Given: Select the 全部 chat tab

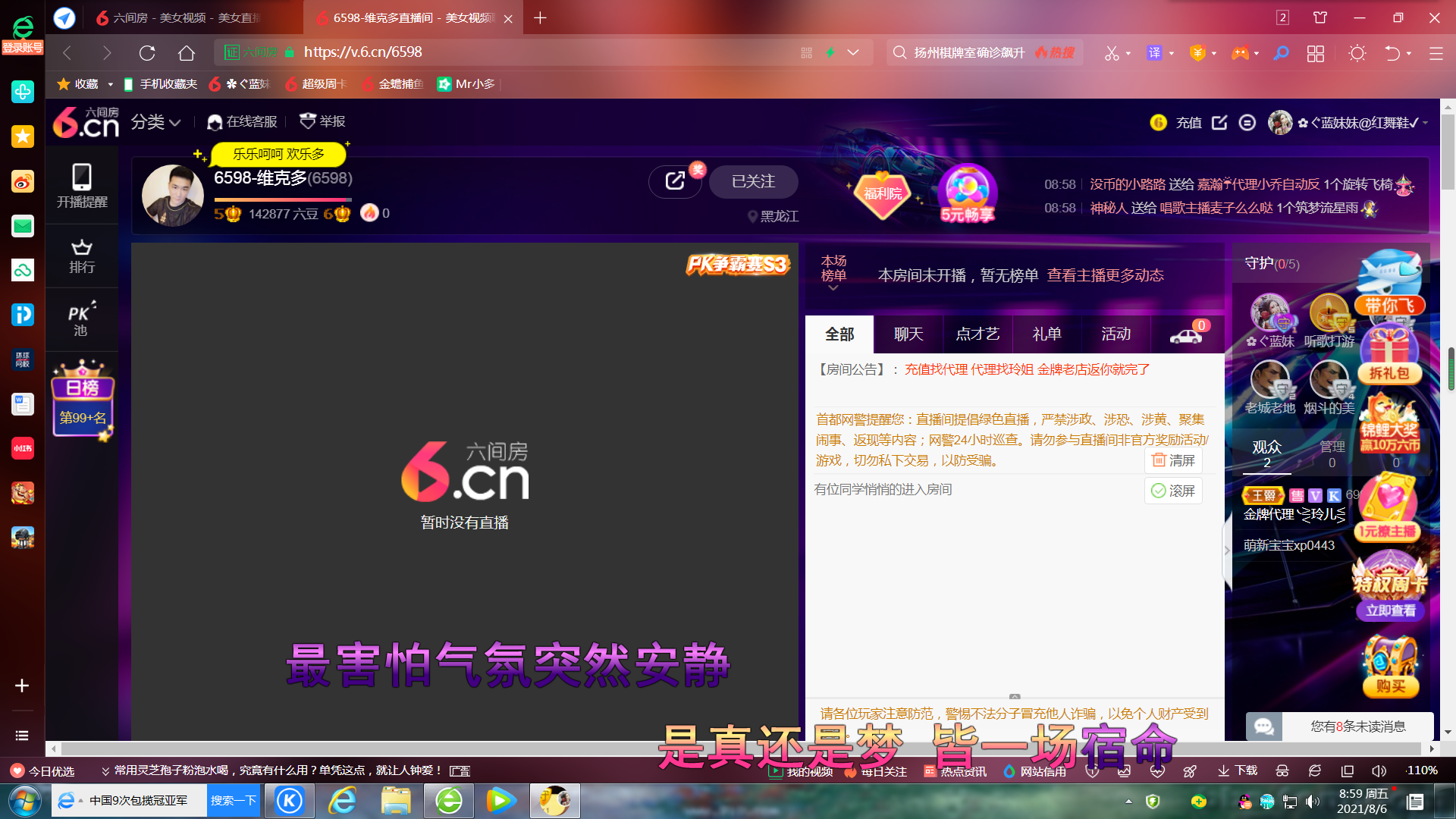Looking at the screenshot, I should point(839,334).
